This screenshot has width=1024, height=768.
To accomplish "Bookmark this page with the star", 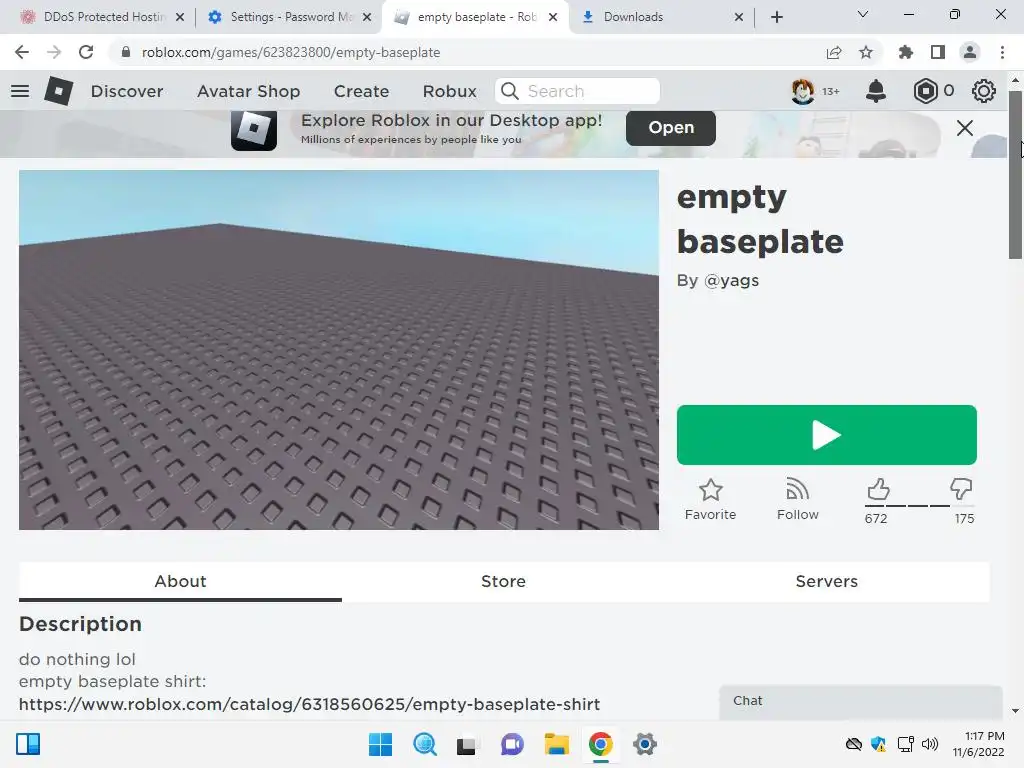I will (866, 52).
